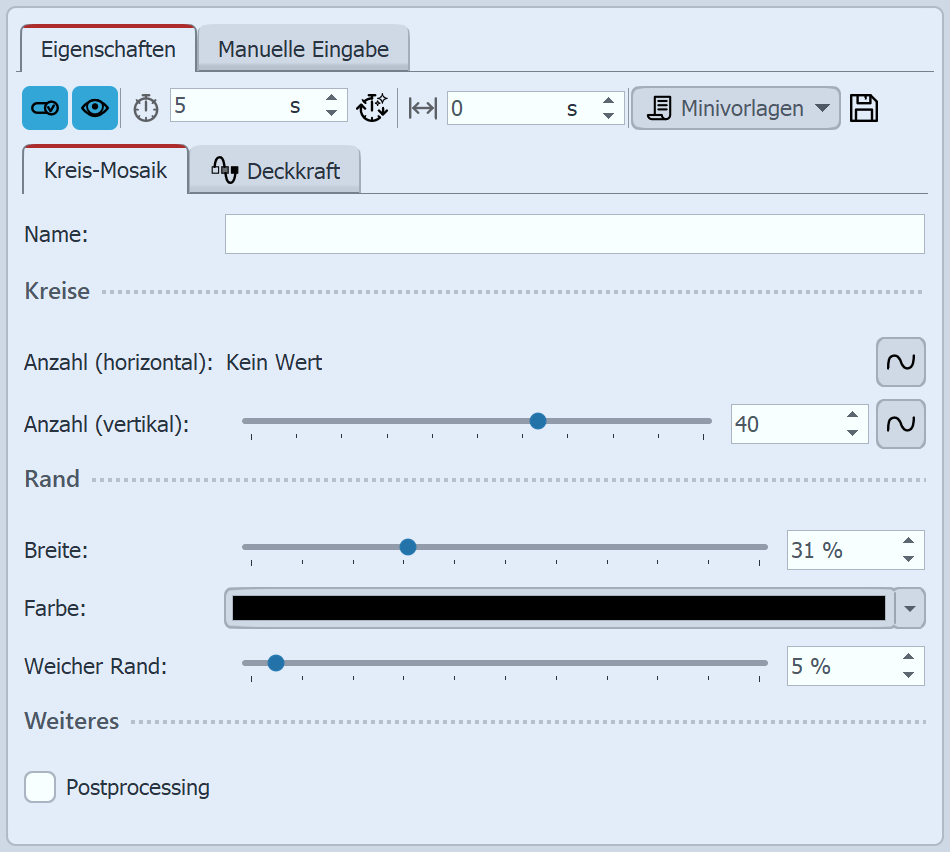Open curve editor for Anzahl (vertikal)
The image size is (950, 852).
tap(900, 424)
